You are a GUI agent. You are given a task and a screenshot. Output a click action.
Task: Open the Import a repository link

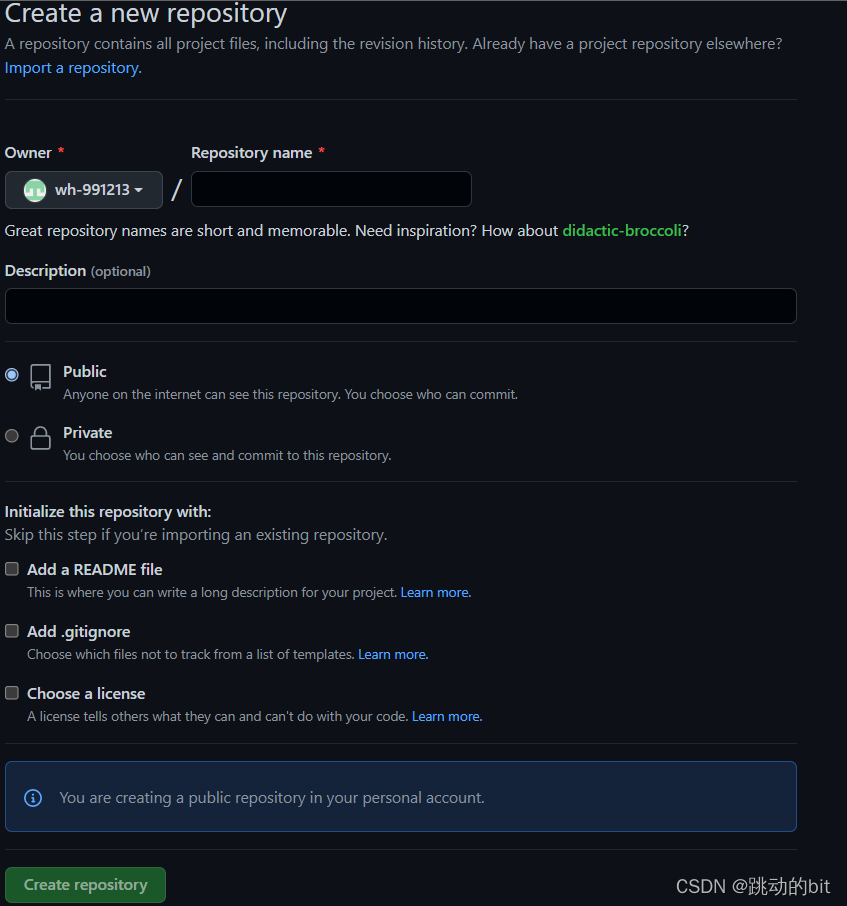[73, 68]
